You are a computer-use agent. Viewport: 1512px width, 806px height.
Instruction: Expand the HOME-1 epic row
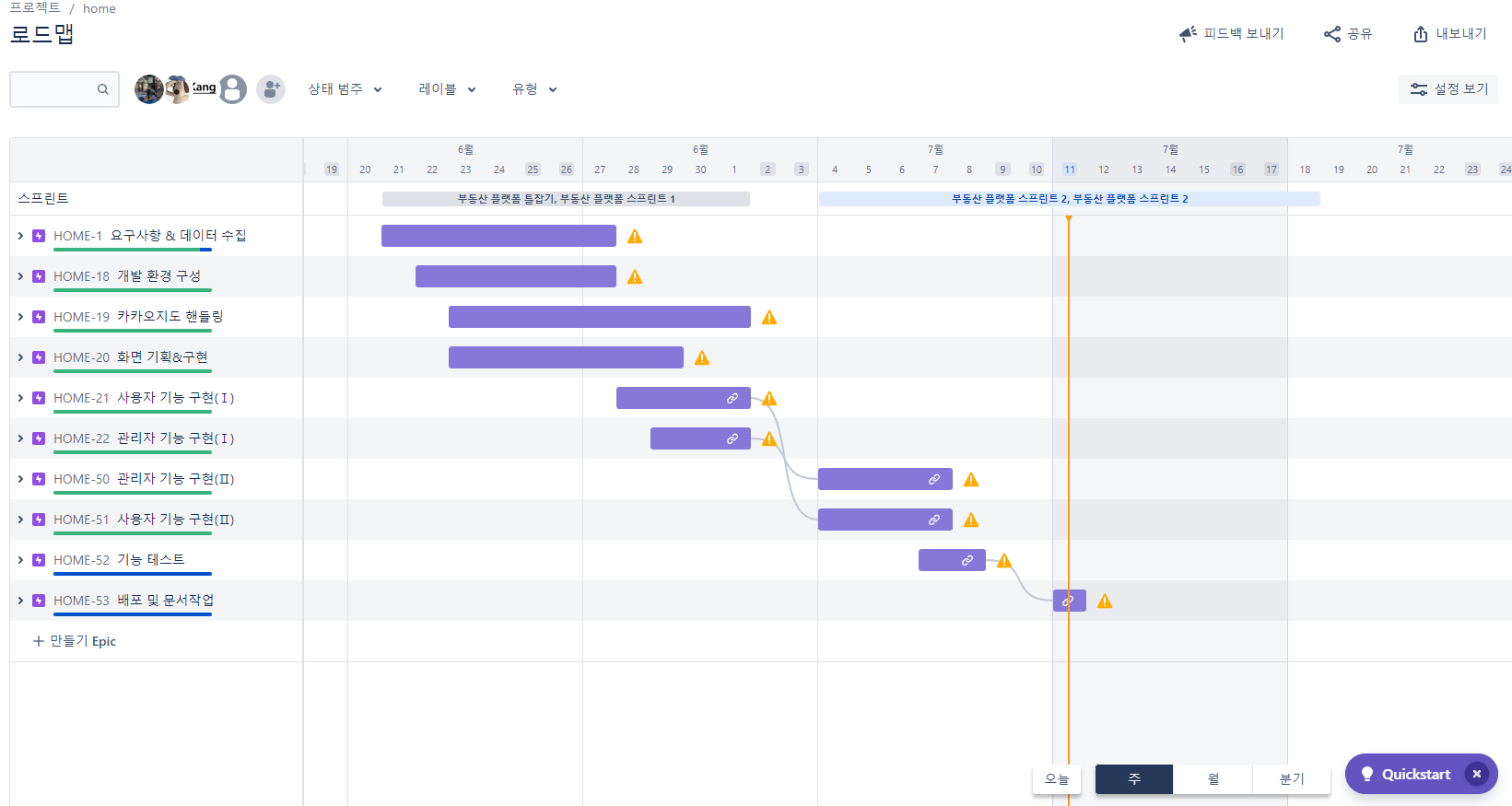coord(20,236)
